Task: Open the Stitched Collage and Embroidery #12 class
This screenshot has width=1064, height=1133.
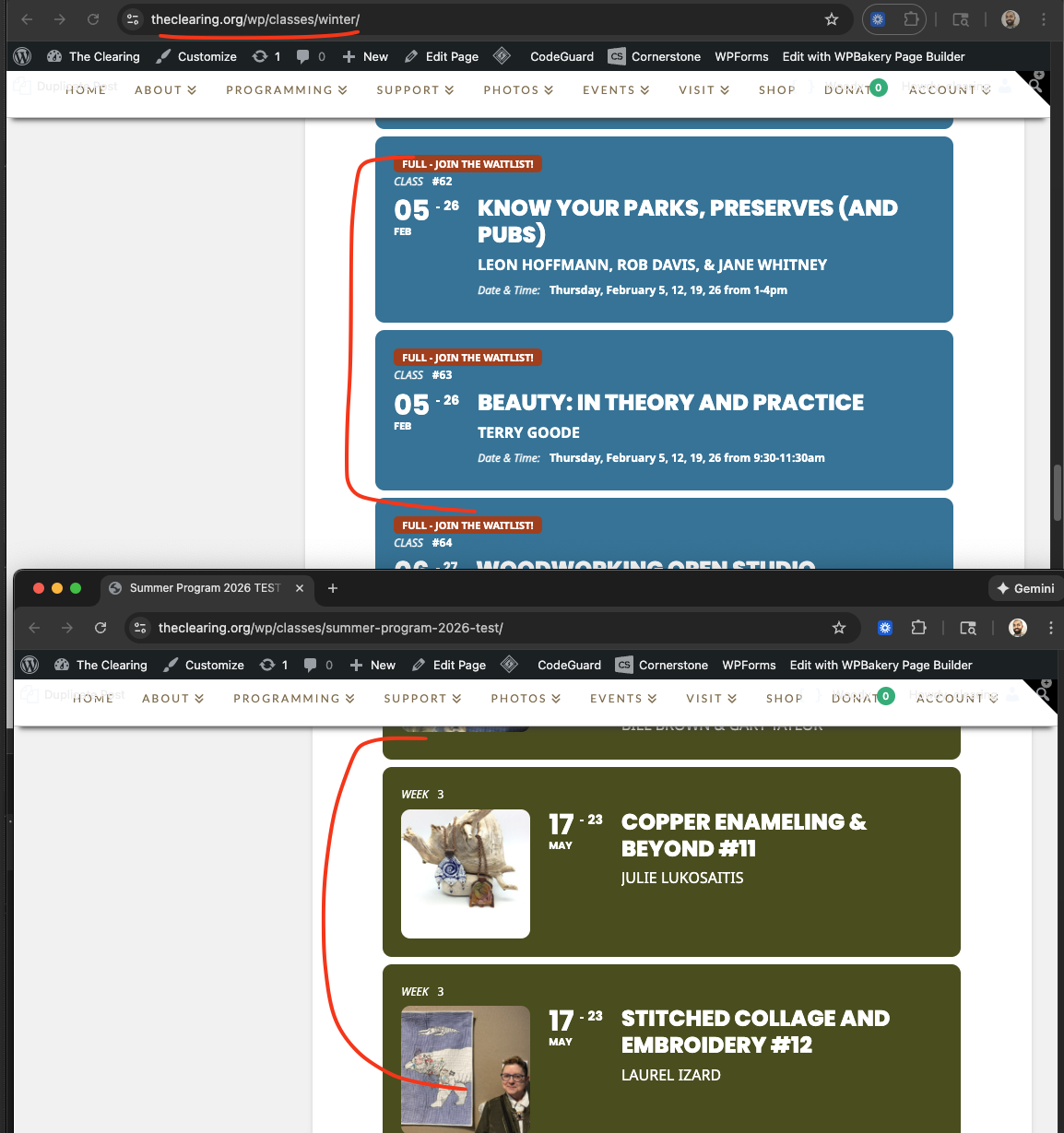Action: point(754,1031)
